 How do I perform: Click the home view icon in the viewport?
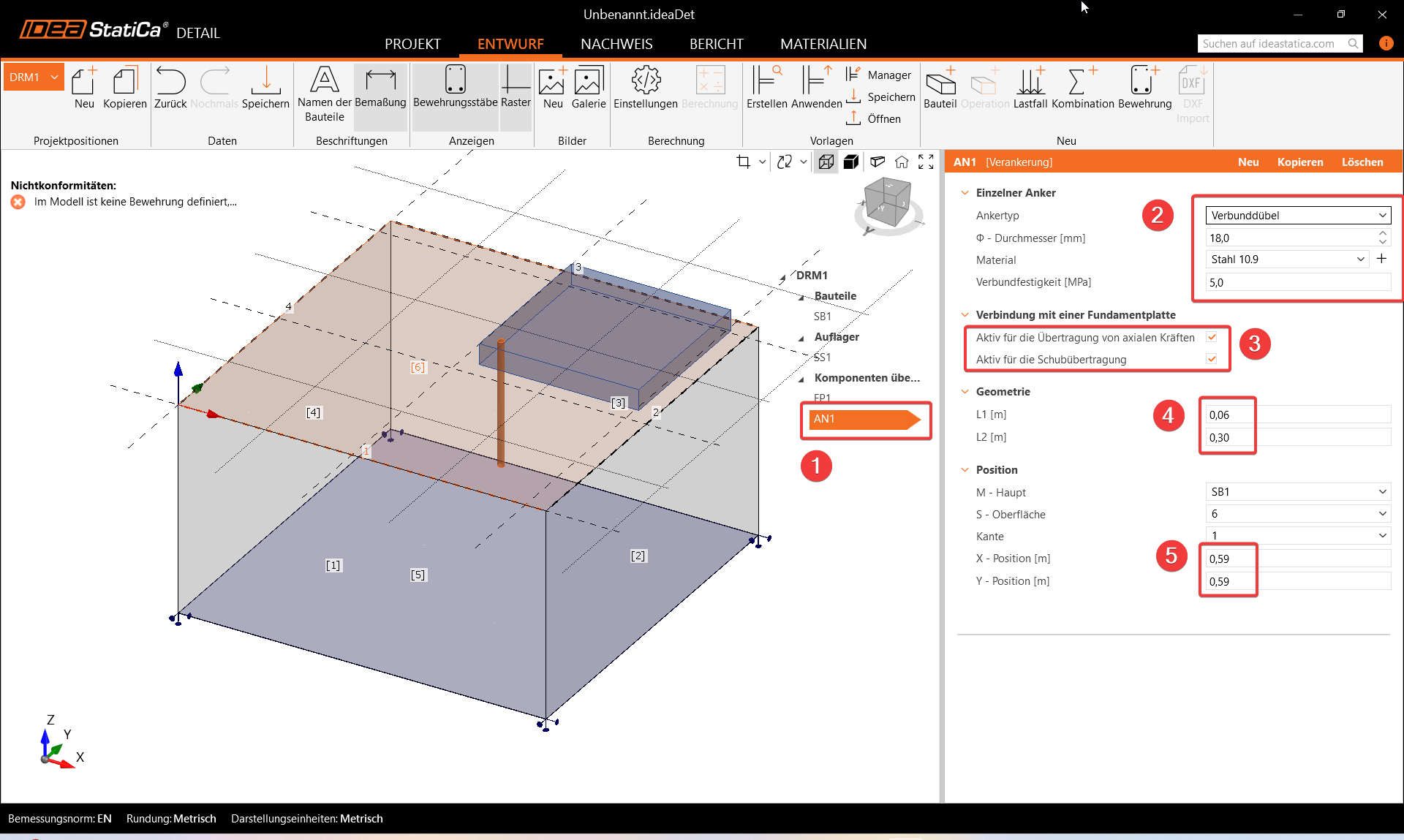click(x=902, y=162)
